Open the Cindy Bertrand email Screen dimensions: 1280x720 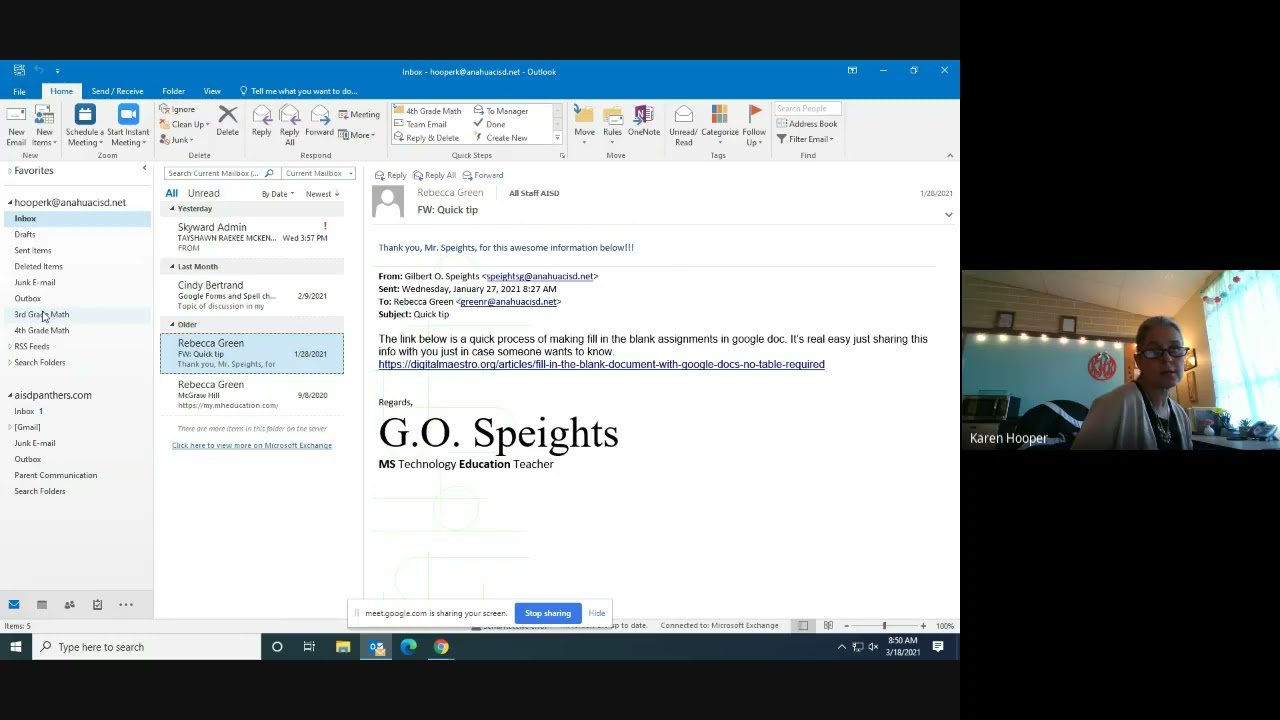(x=252, y=295)
